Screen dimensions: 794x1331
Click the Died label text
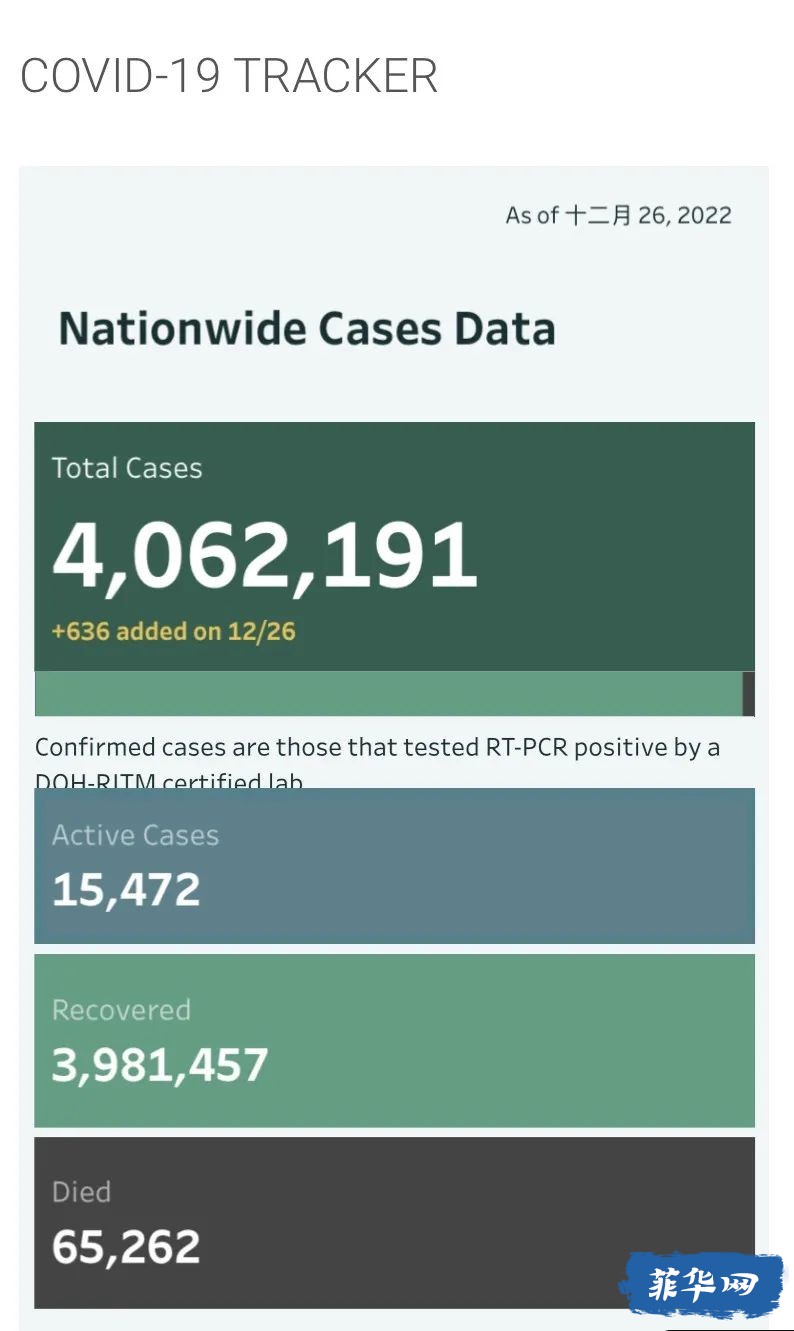[81, 1192]
